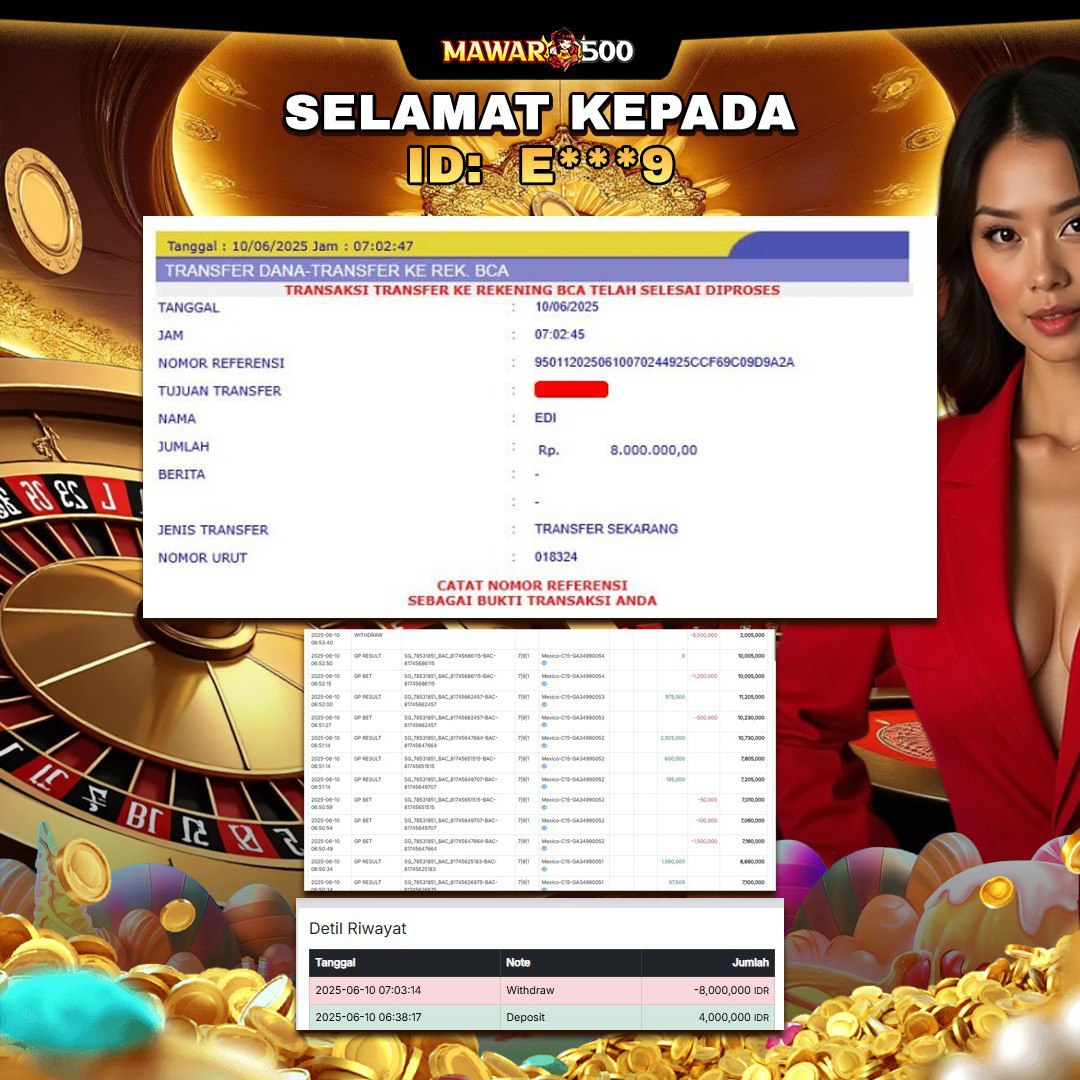Image resolution: width=1080 pixels, height=1080 pixels.
Task: Open the eye icon for the 10,730,000 balance row
Action: (x=544, y=746)
